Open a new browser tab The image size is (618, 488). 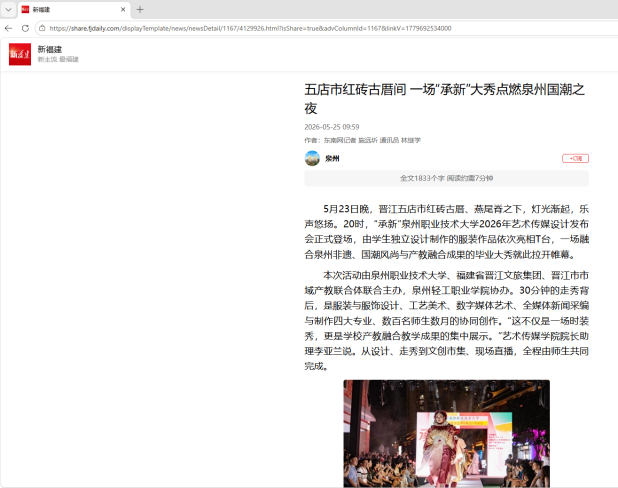click(x=140, y=9)
